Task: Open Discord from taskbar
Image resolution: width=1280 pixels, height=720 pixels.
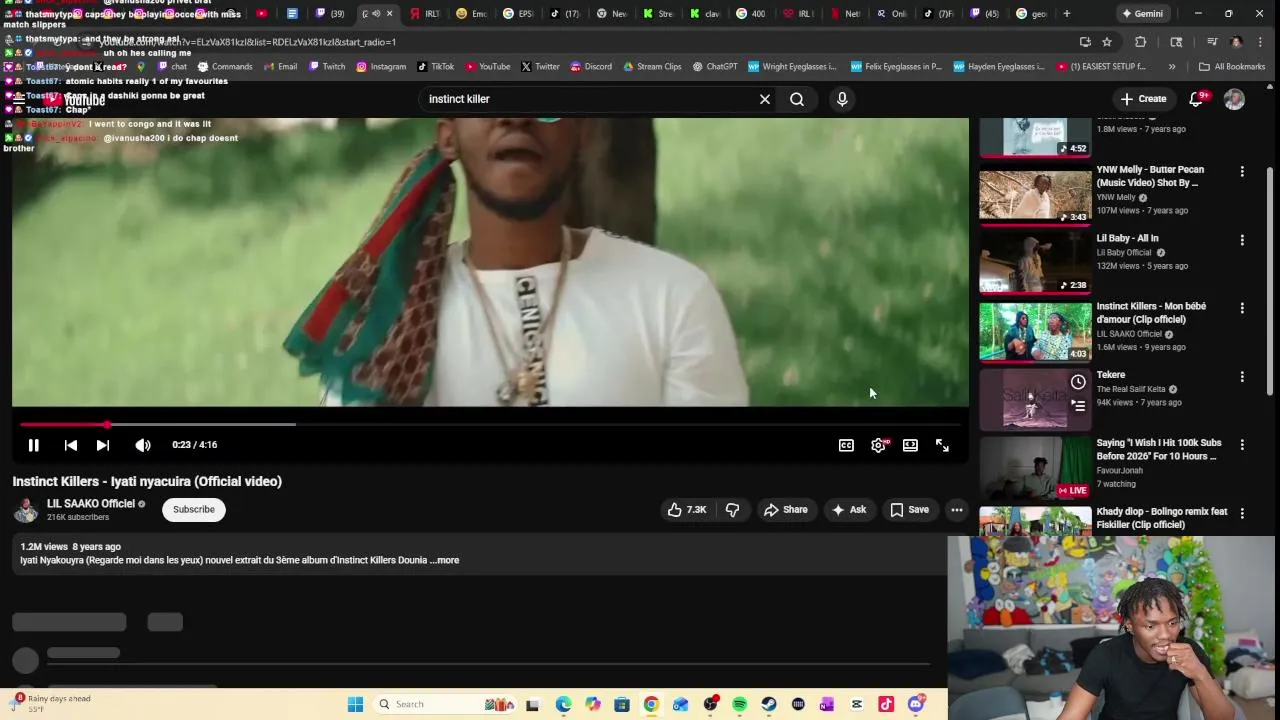Action: [x=915, y=704]
